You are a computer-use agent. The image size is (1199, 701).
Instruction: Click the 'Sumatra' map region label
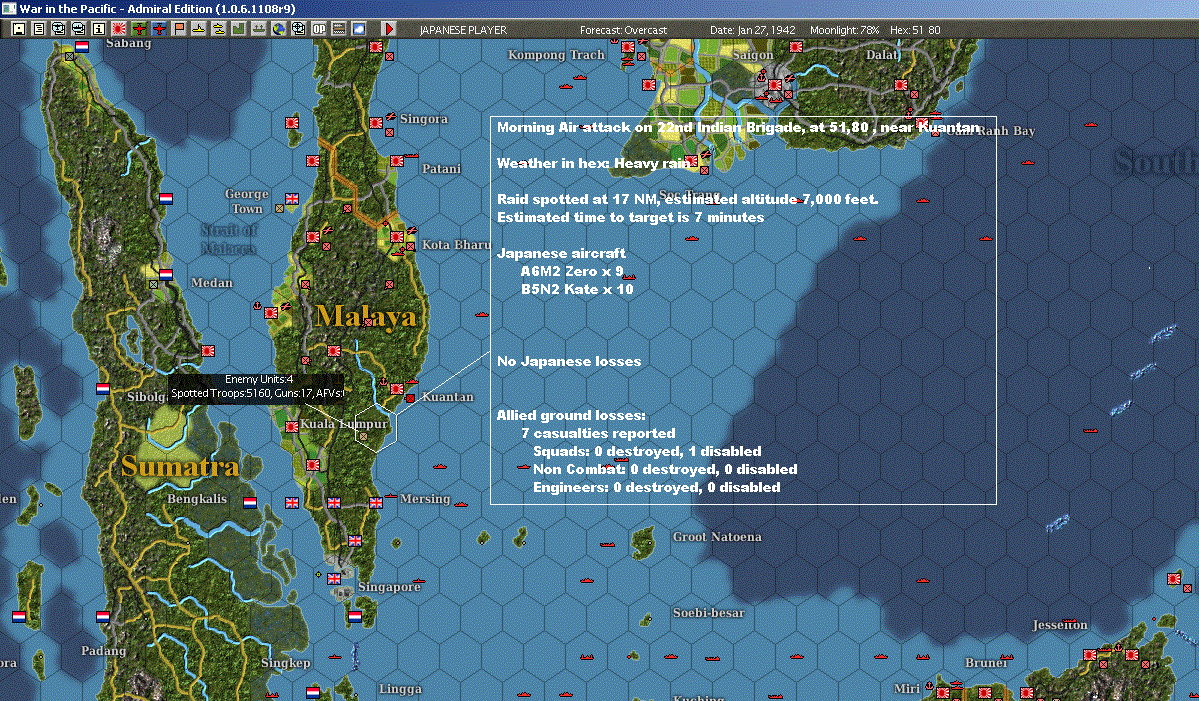pyautogui.click(x=180, y=466)
